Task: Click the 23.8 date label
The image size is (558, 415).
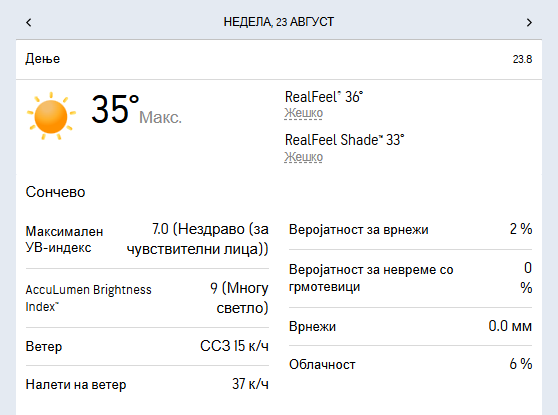Action: (522, 59)
